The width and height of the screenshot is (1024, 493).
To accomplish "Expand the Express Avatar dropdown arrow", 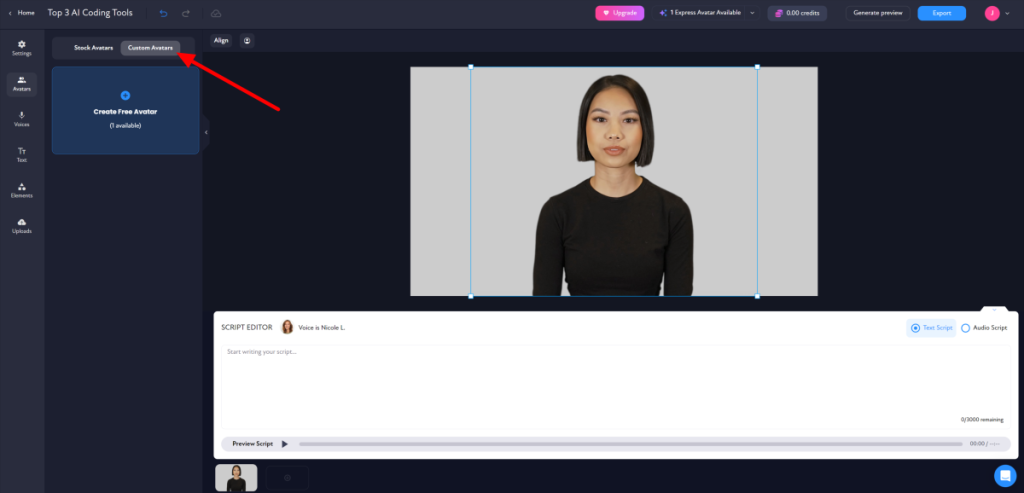I will [752, 13].
